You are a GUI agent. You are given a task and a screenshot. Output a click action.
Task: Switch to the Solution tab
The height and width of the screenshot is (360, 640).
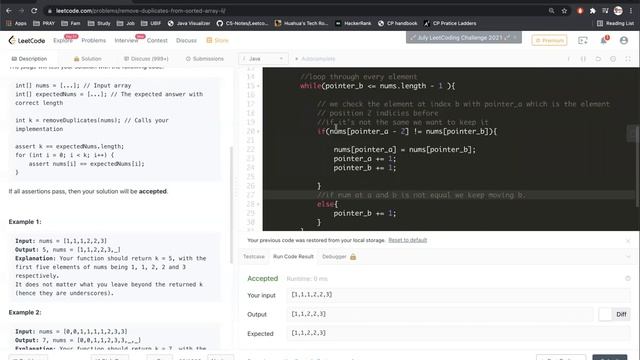(87, 59)
